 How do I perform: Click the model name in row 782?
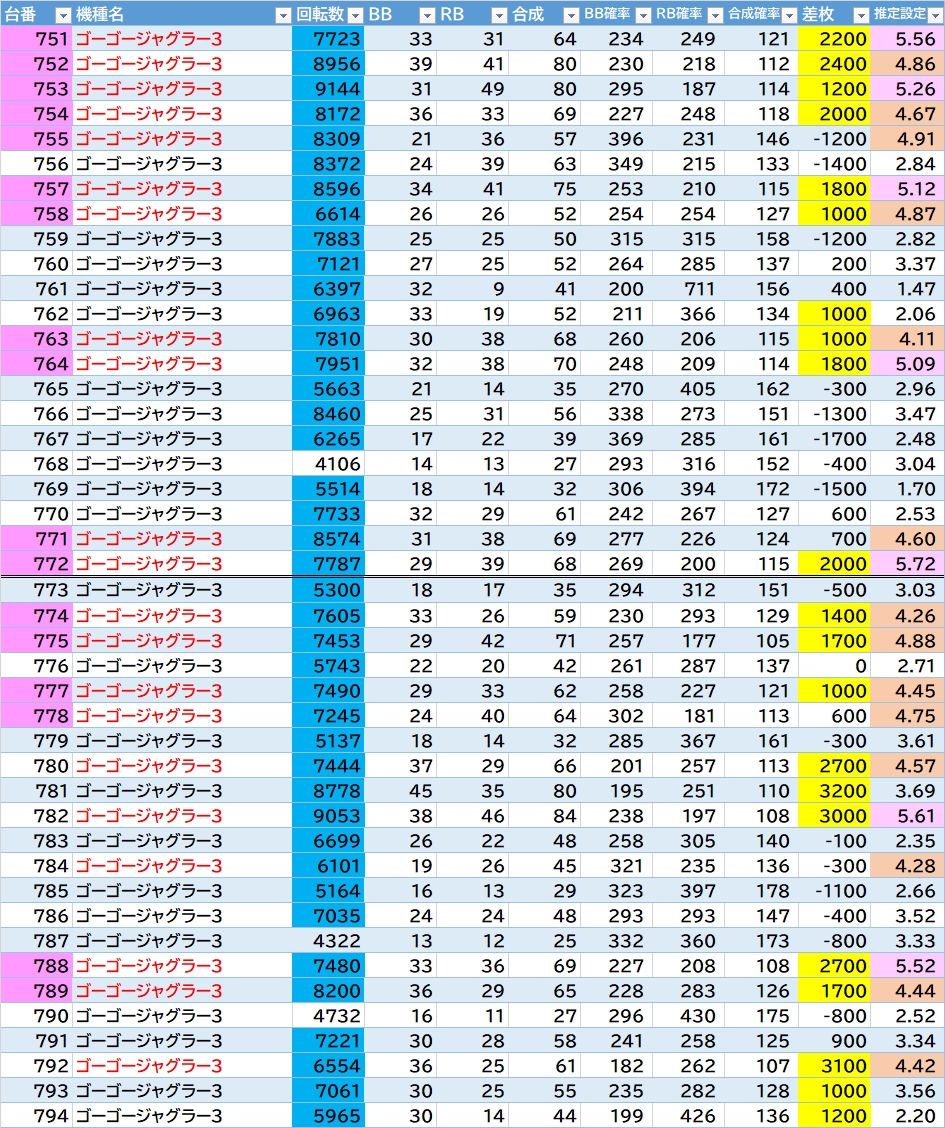tap(149, 816)
